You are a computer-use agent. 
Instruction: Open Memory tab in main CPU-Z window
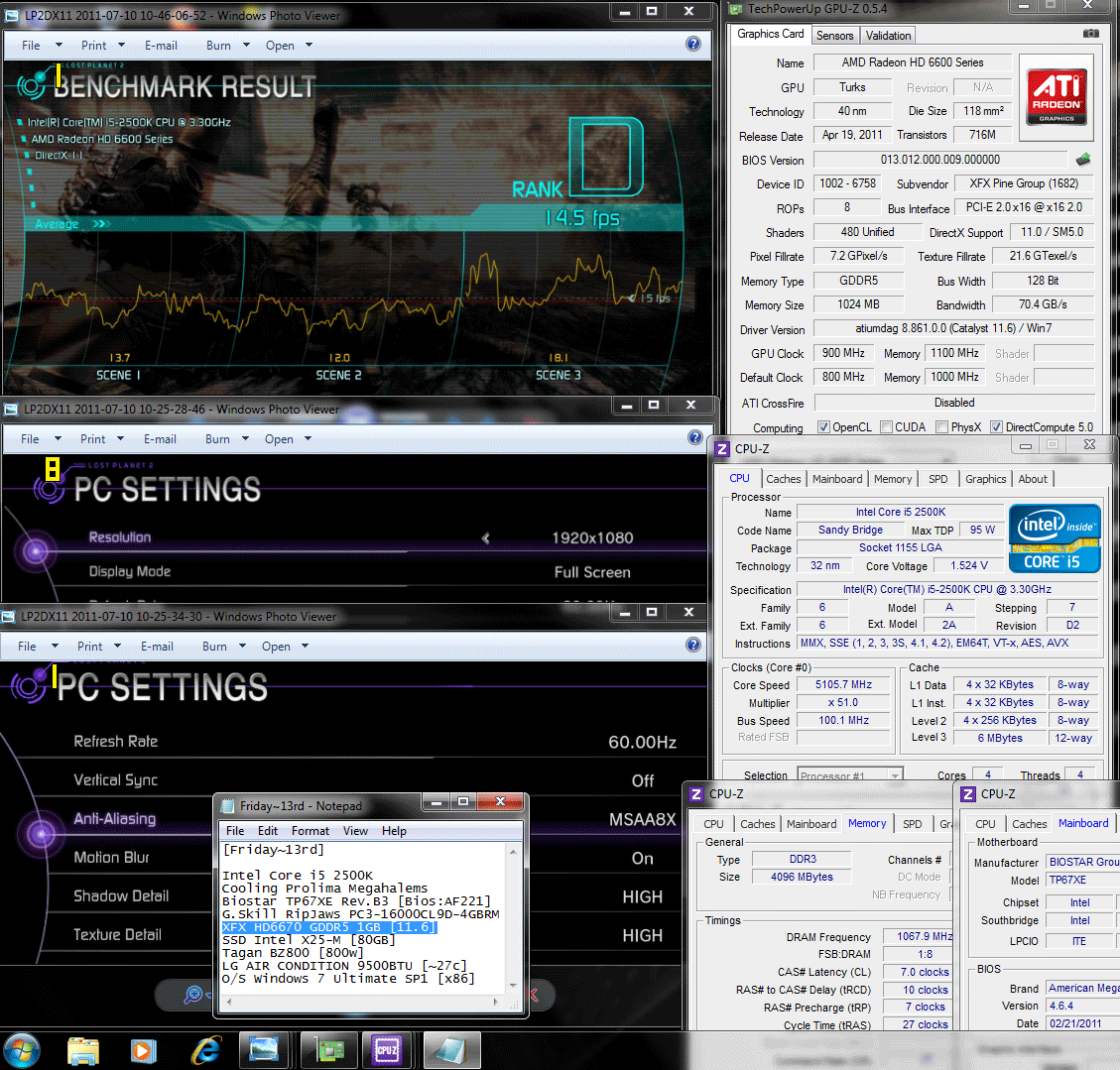click(x=892, y=479)
